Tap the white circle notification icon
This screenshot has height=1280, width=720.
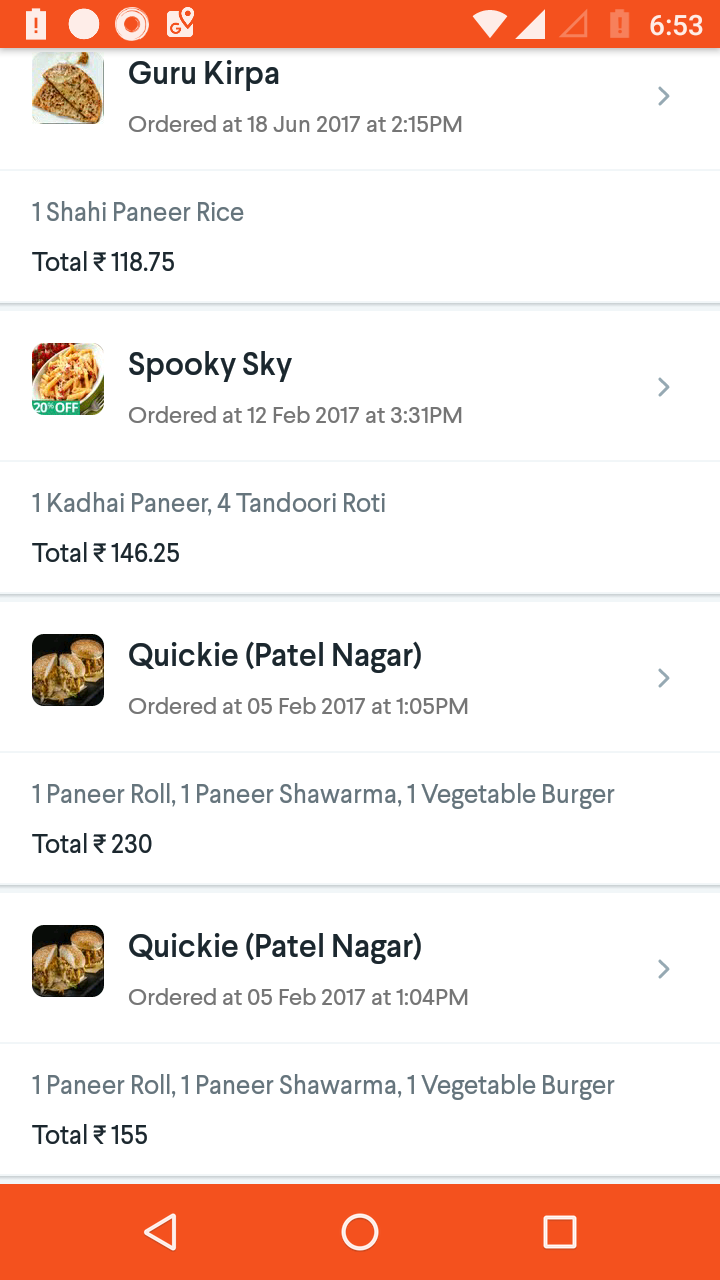(x=84, y=23)
